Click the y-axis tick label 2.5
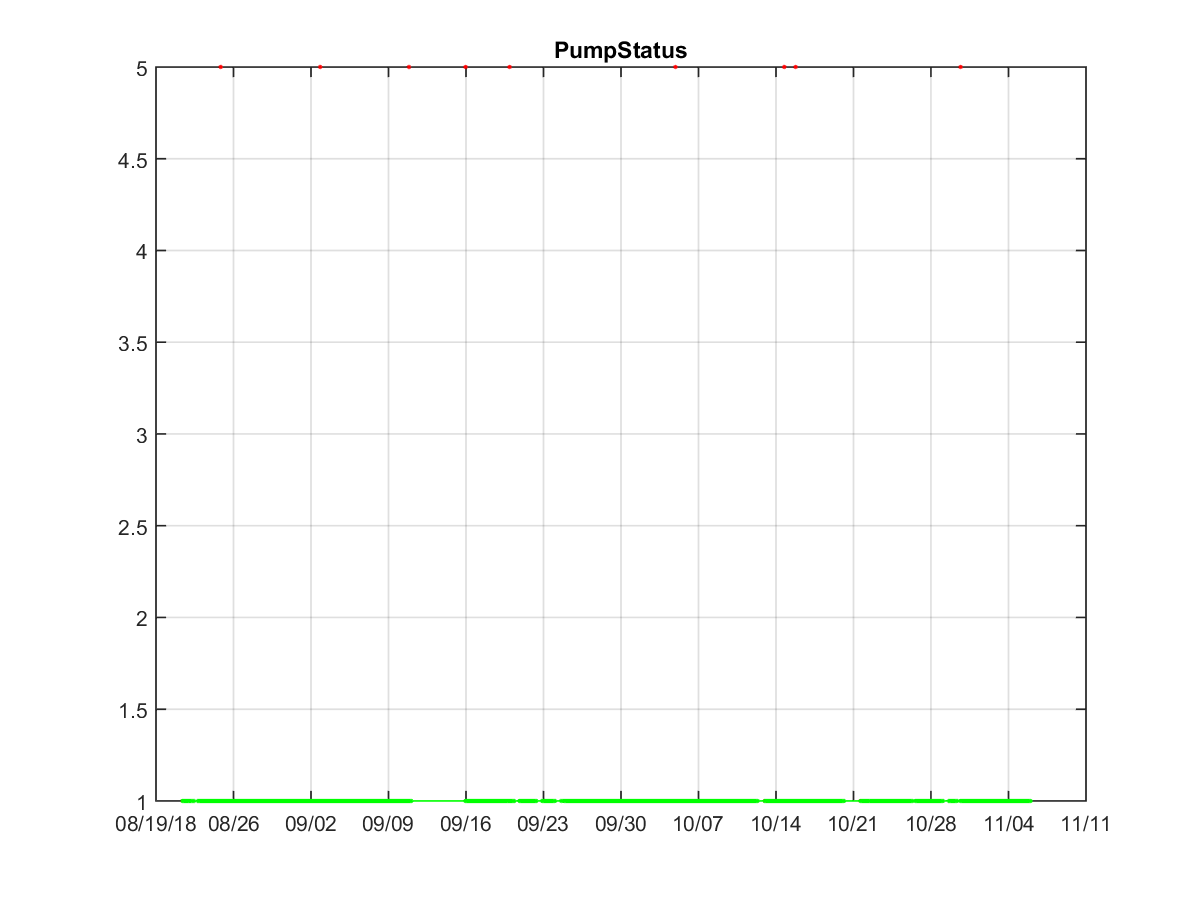 133,527
